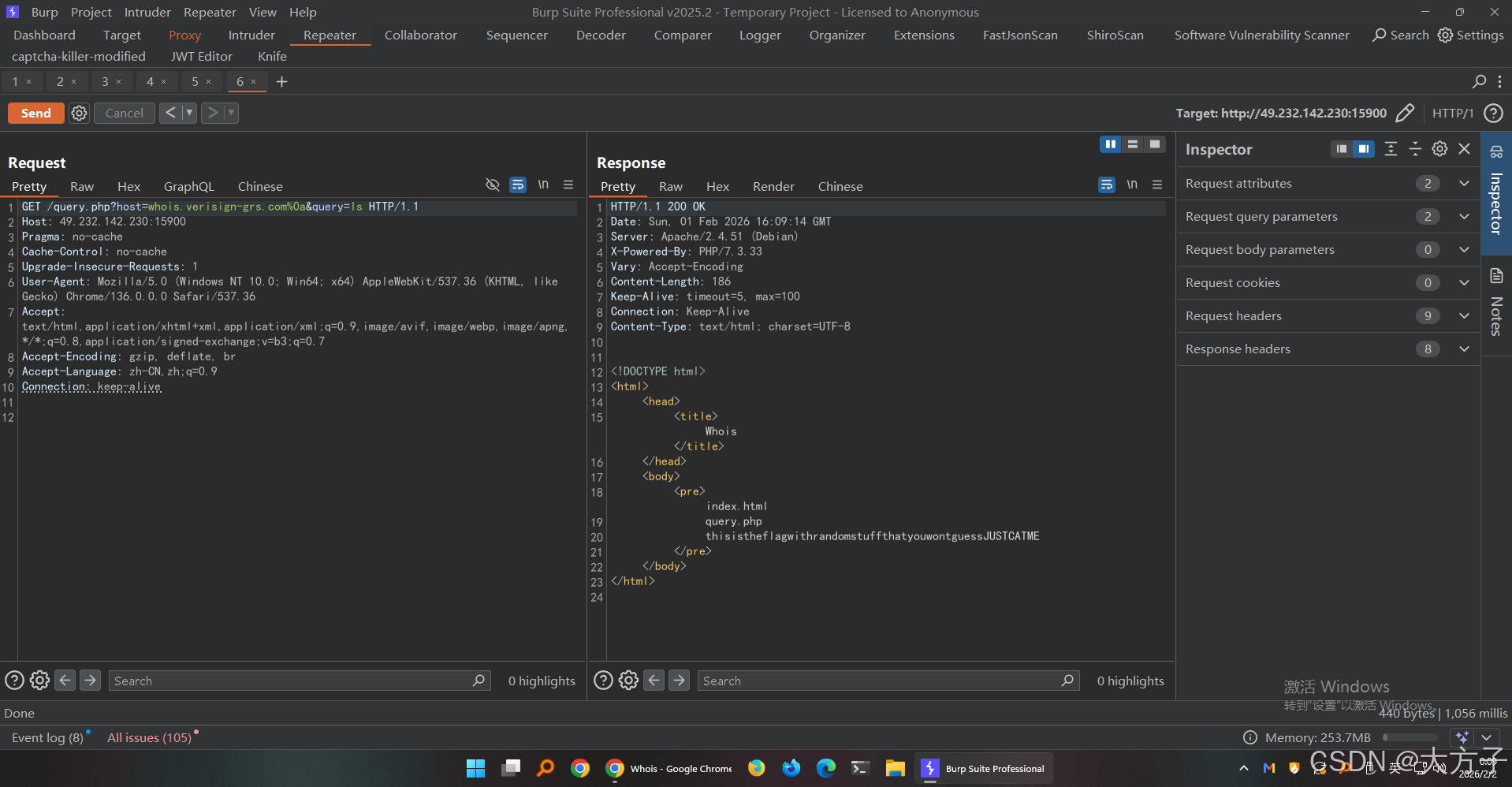The image size is (1512, 787).
Task: Open Response search settings gear
Action: [x=628, y=680]
